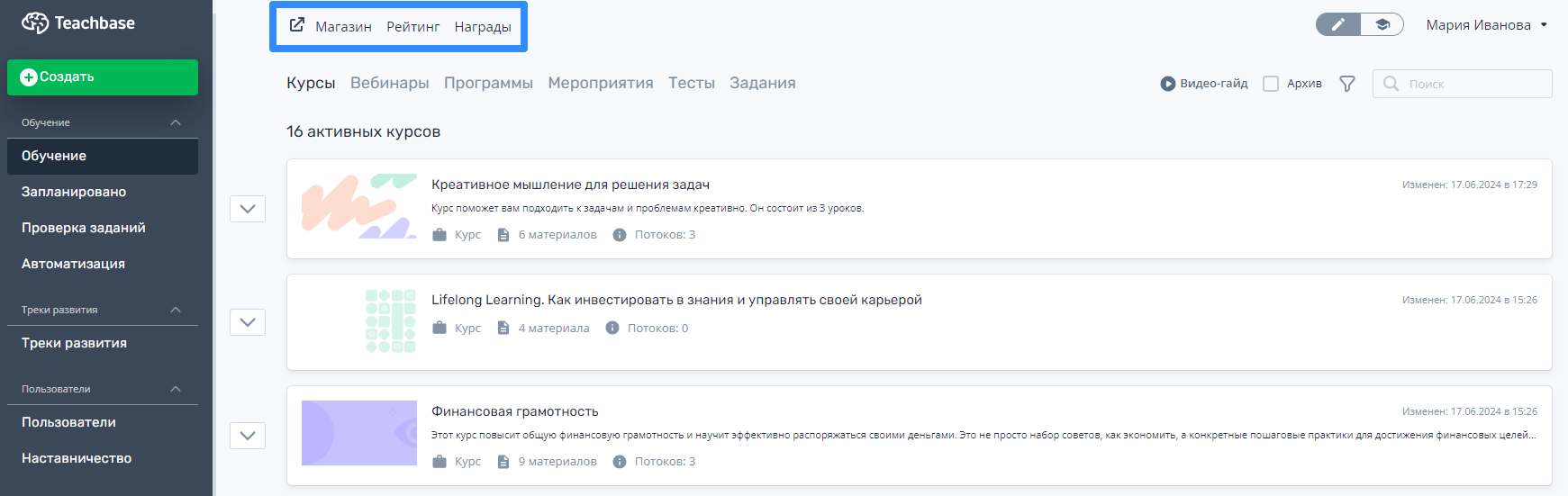Open the Финансовая грамотность course thumbnail
Viewport: 1568px width, 496px height.
tap(359, 433)
